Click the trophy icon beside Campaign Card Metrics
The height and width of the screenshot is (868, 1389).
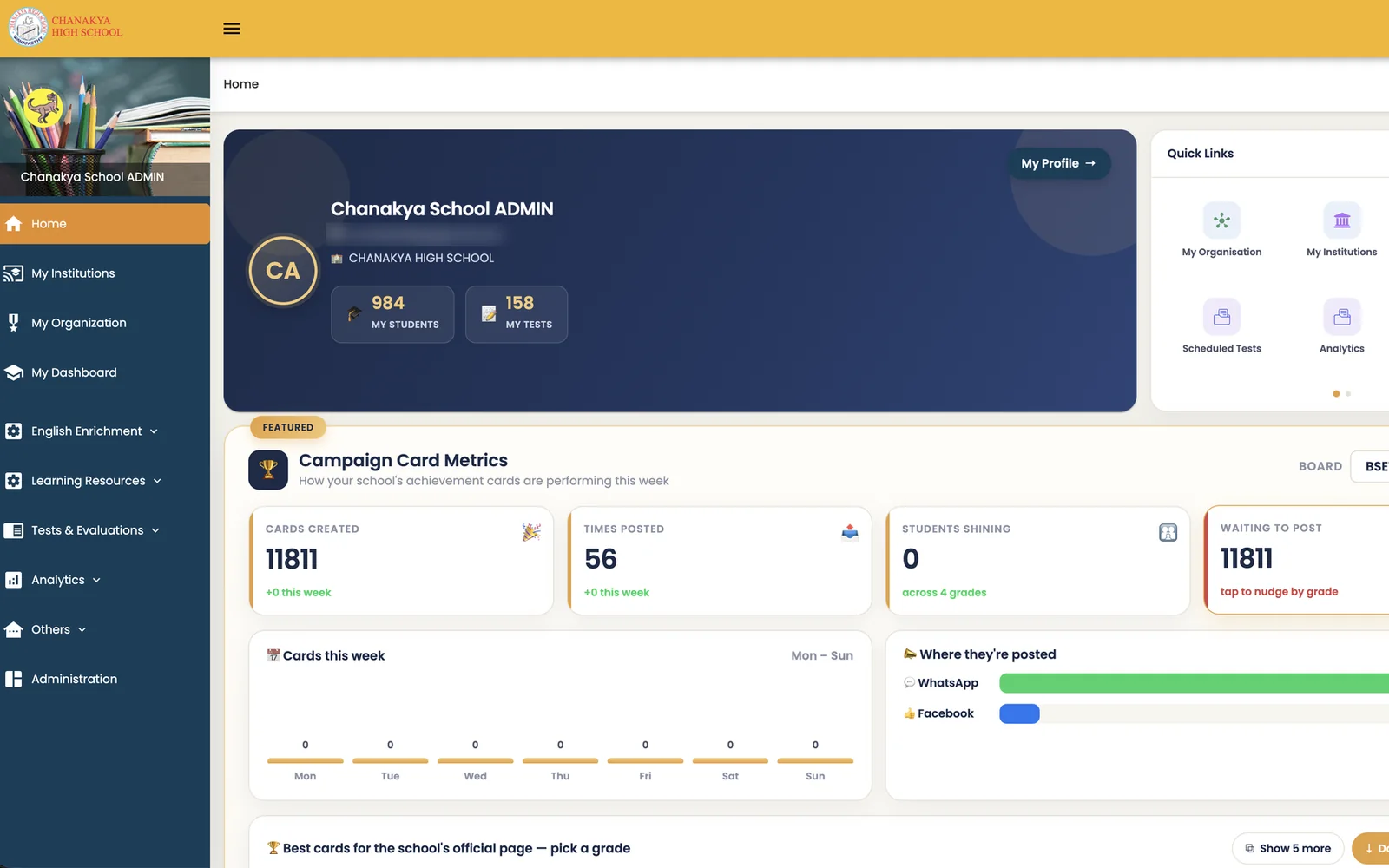click(x=268, y=470)
